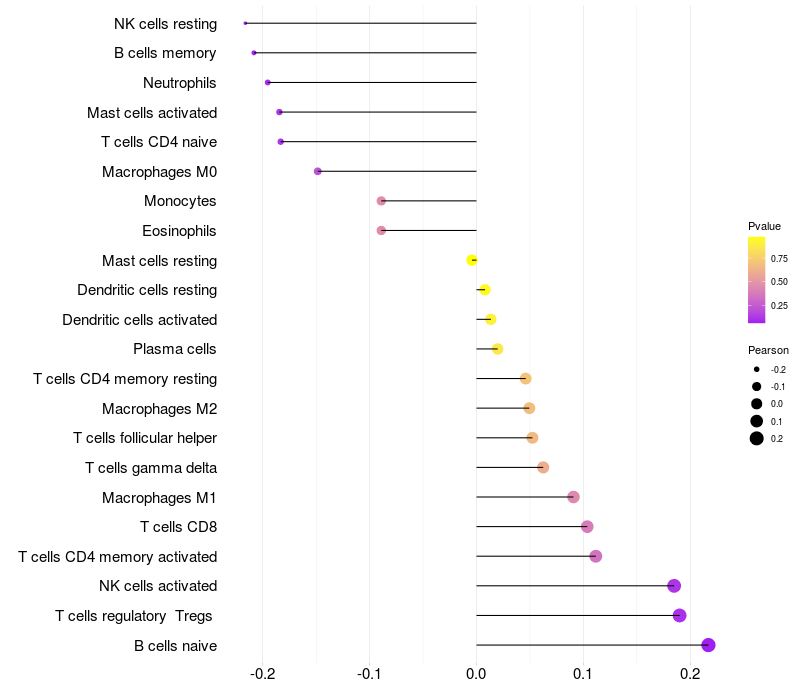Select the Plasma cells label
This screenshot has width=800, height=700.
click(x=175, y=349)
